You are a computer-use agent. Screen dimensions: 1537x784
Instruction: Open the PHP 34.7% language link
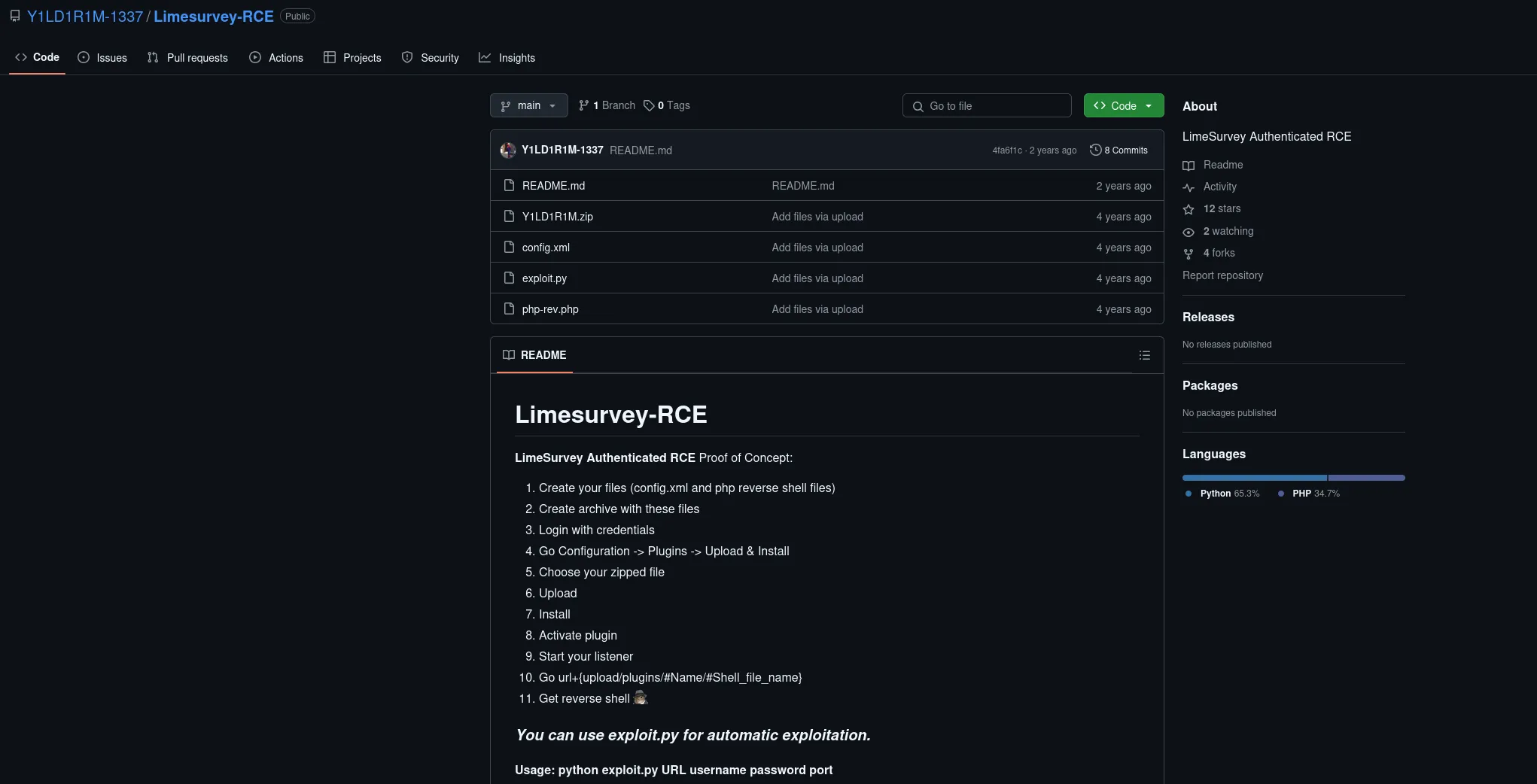pos(1308,494)
